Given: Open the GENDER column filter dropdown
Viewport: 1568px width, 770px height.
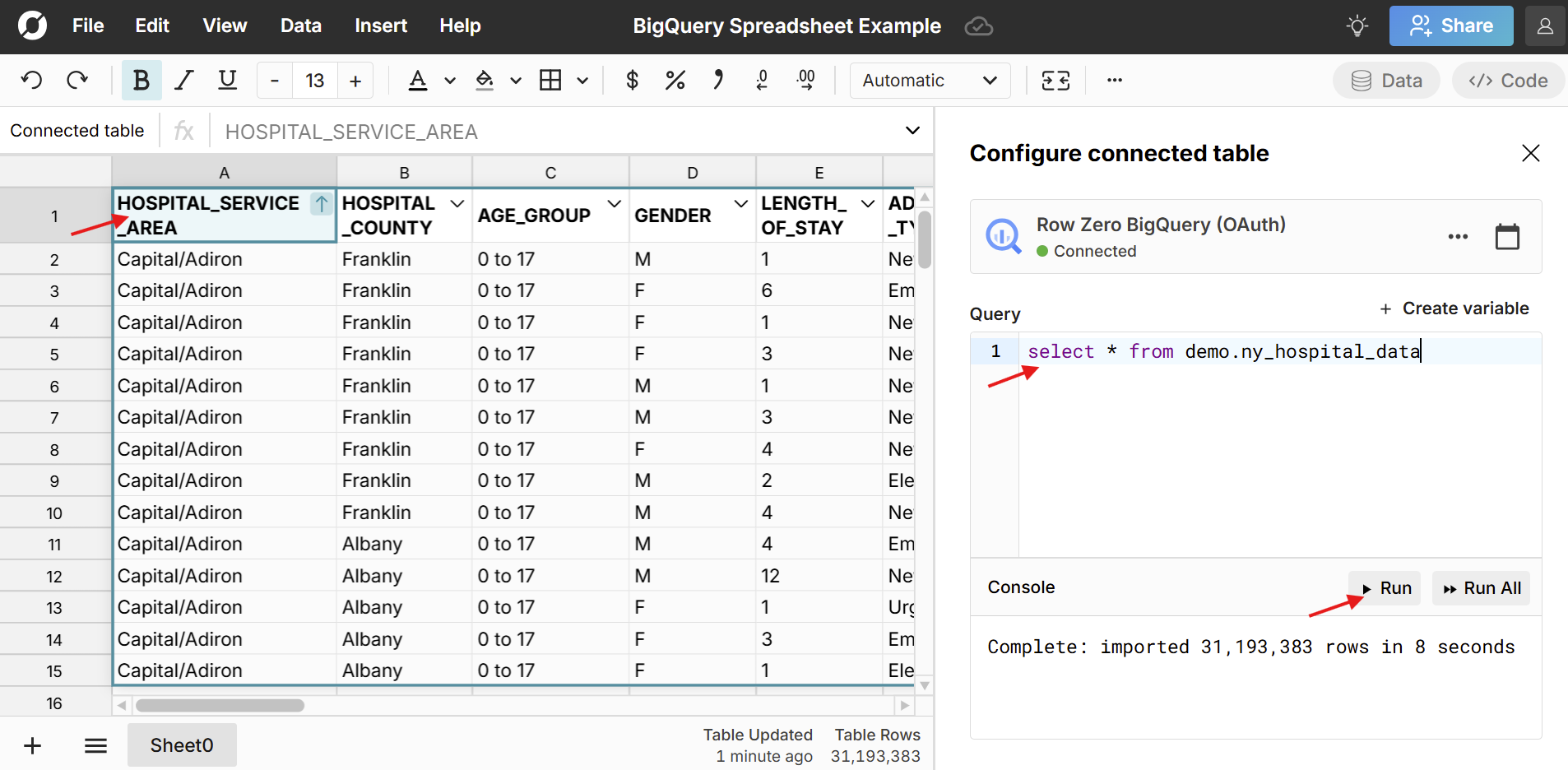Looking at the screenshot, I should click(740, 203).
